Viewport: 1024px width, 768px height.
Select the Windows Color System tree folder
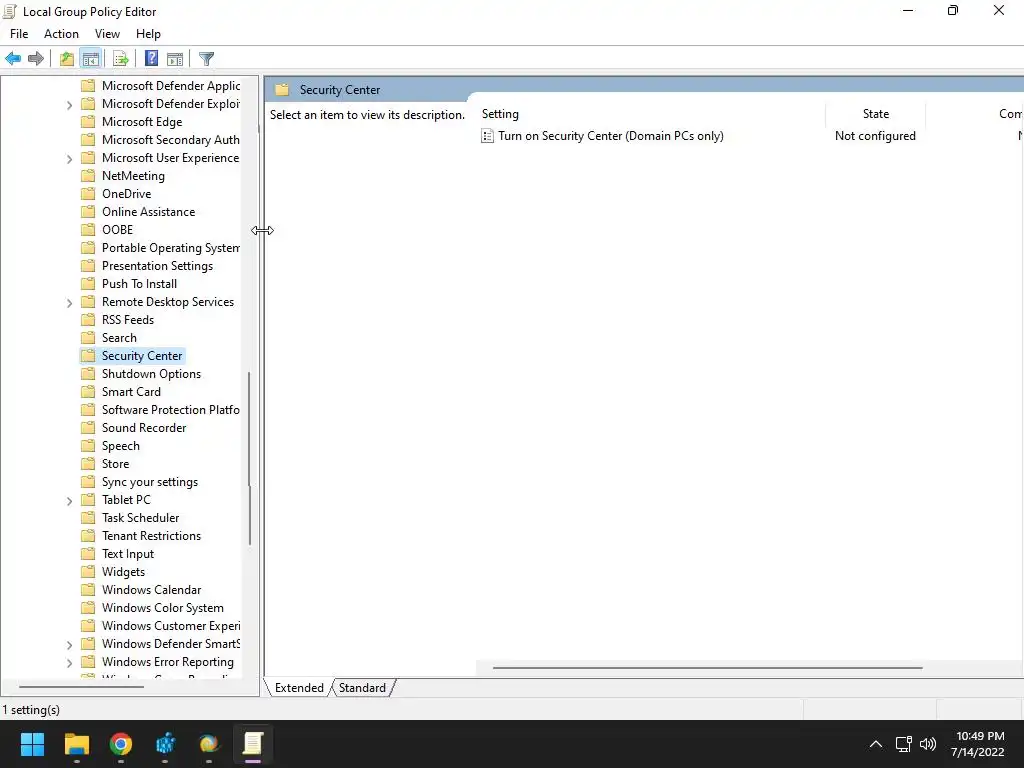pyautogui.click(x=163, y=608)
